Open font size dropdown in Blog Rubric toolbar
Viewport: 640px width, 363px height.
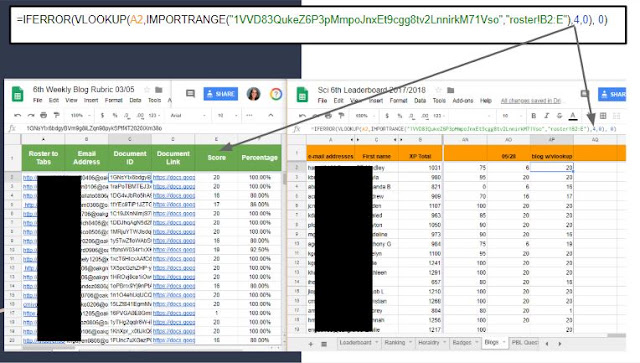(227, 116)
